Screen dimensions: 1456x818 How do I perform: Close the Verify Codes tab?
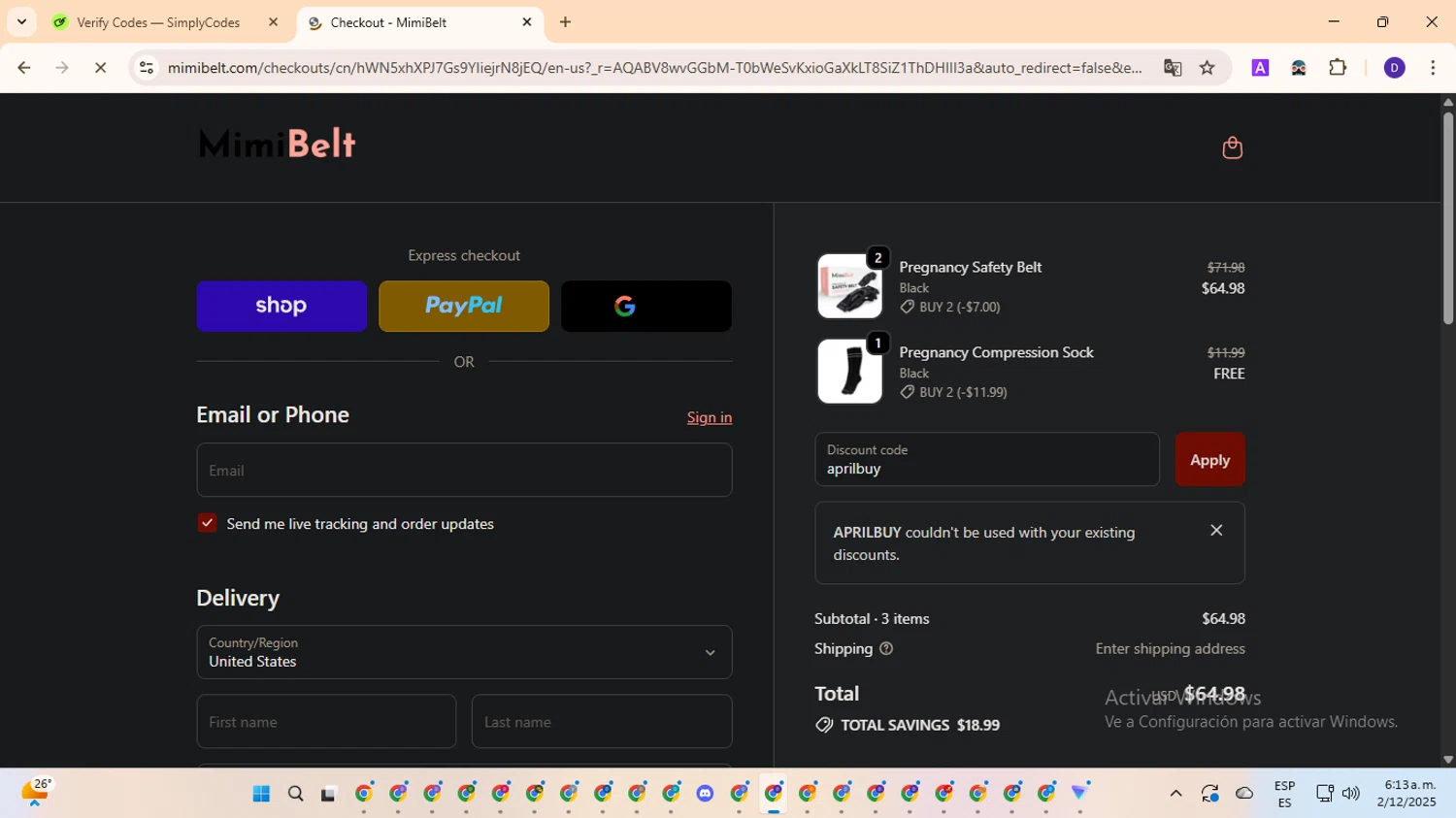[273, 22]
